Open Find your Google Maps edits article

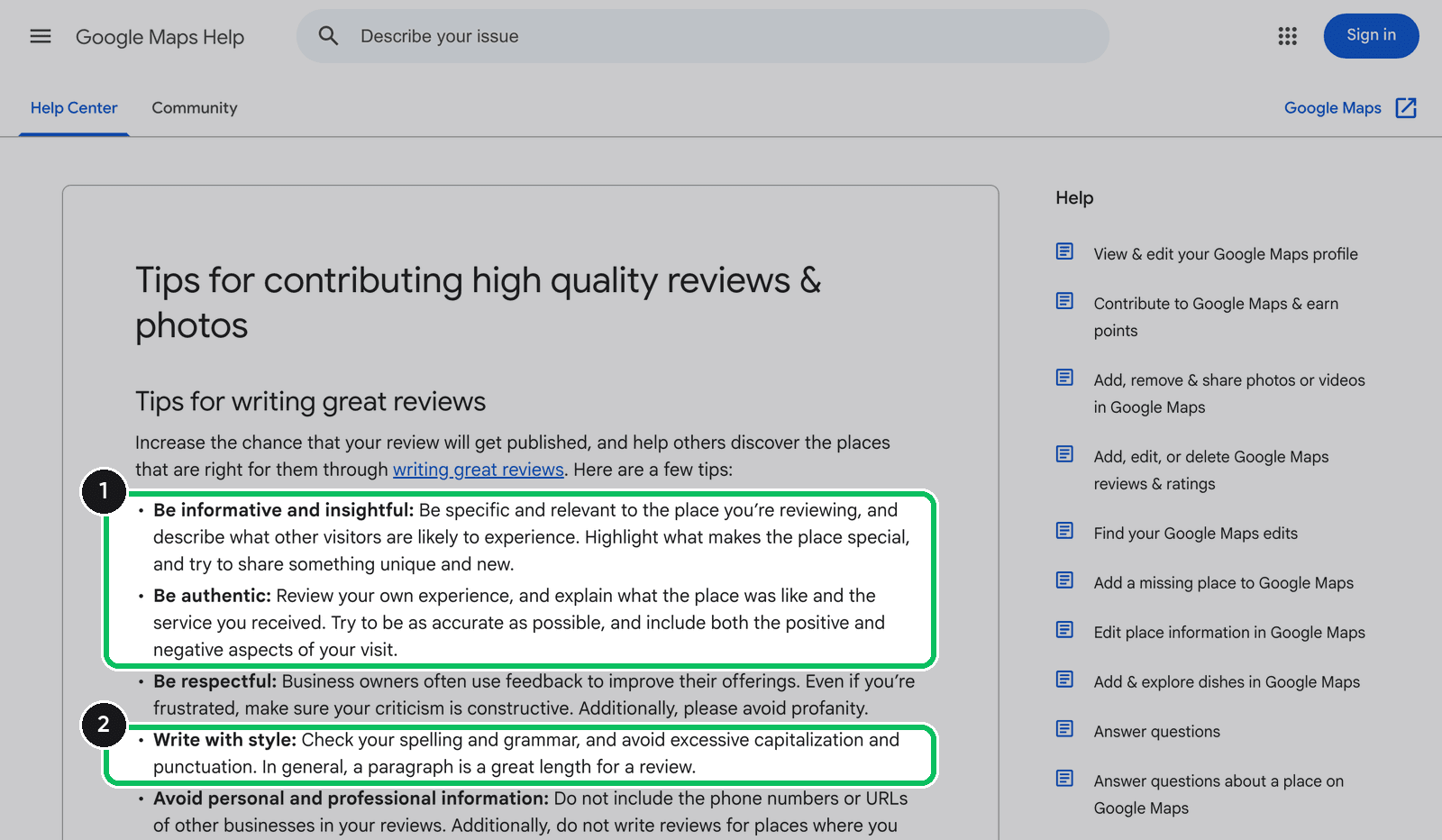1196,534
